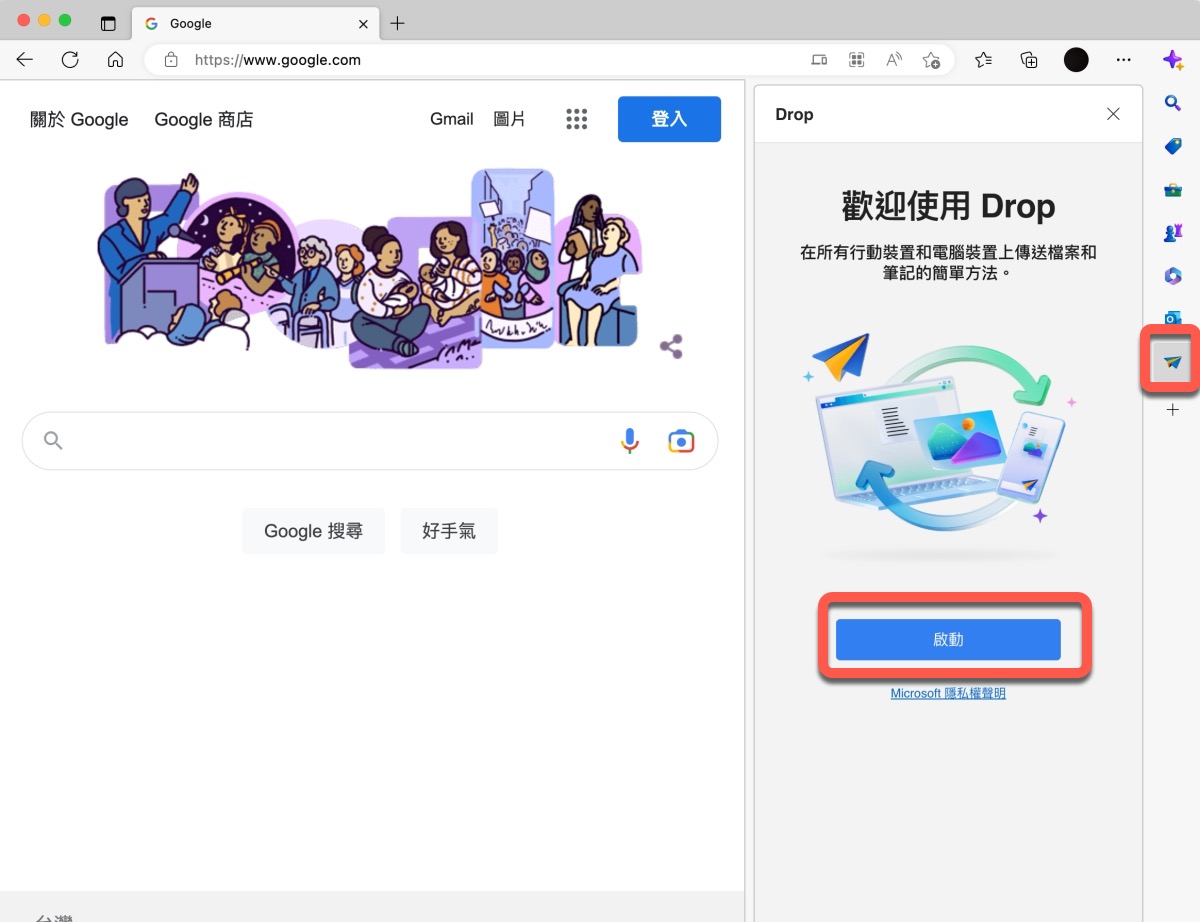This screenshot has width=1200, height=922.
Task: Open the sidebar Shopping tag icon
Action: tap(1173, 146)
